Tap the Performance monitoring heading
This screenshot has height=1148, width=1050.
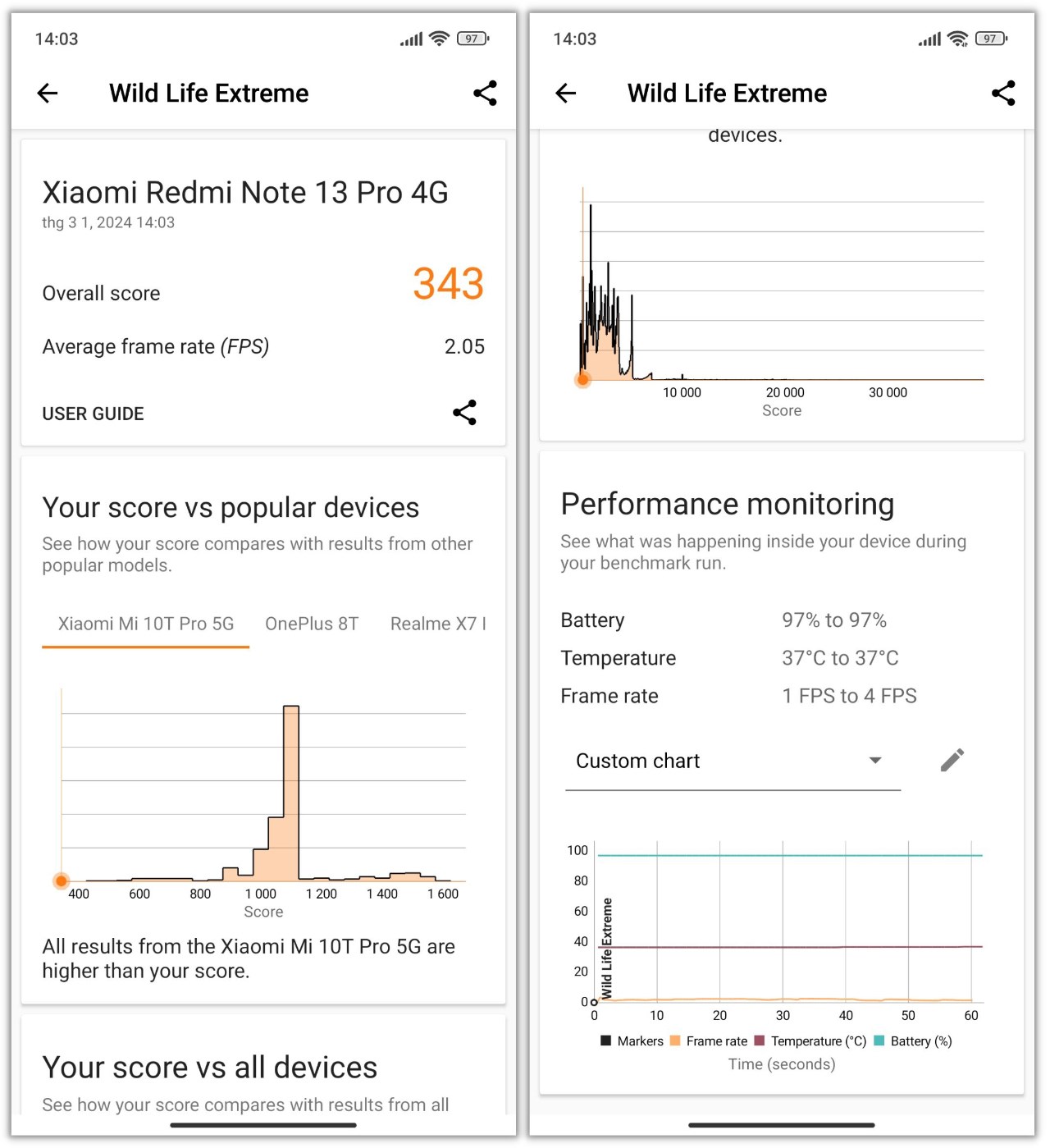tap(728, 505)
